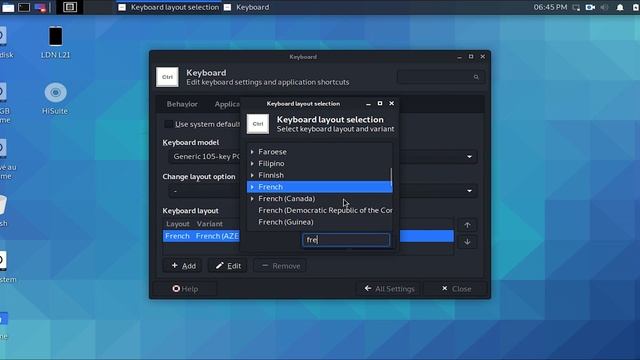Open the file manager launcher in top panel
Screen dimensions: 640x360
tap(8, 7)
